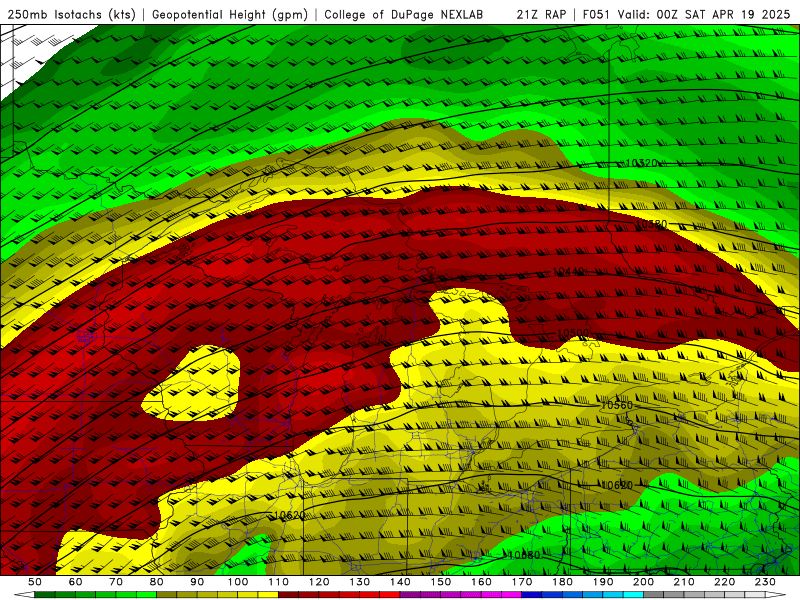
Task: Click the '250mb Isotachs (kts)' title text
Action: pyautogui.click(x=71, y=15)
